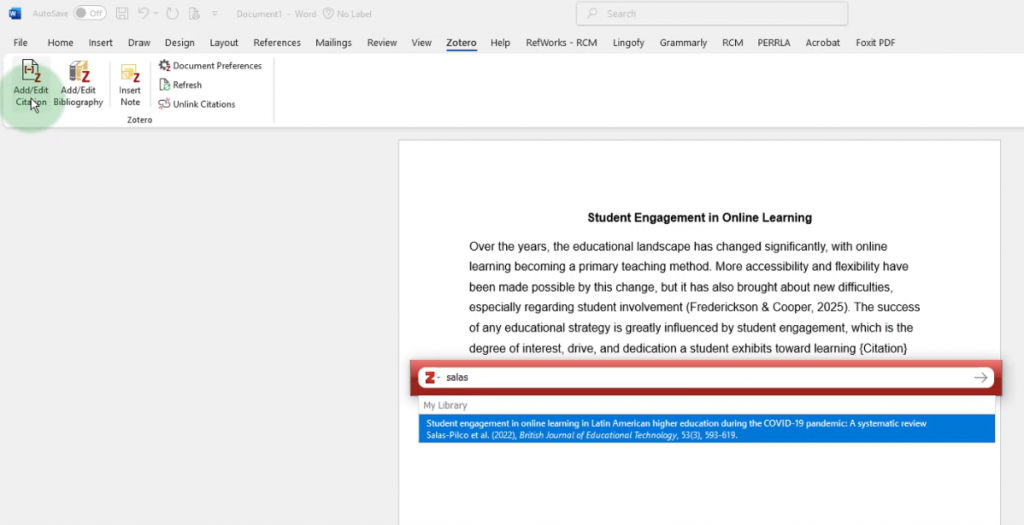Switch to the References tab
Screen dimensions: 1024x525
click(x=277, y=43)
